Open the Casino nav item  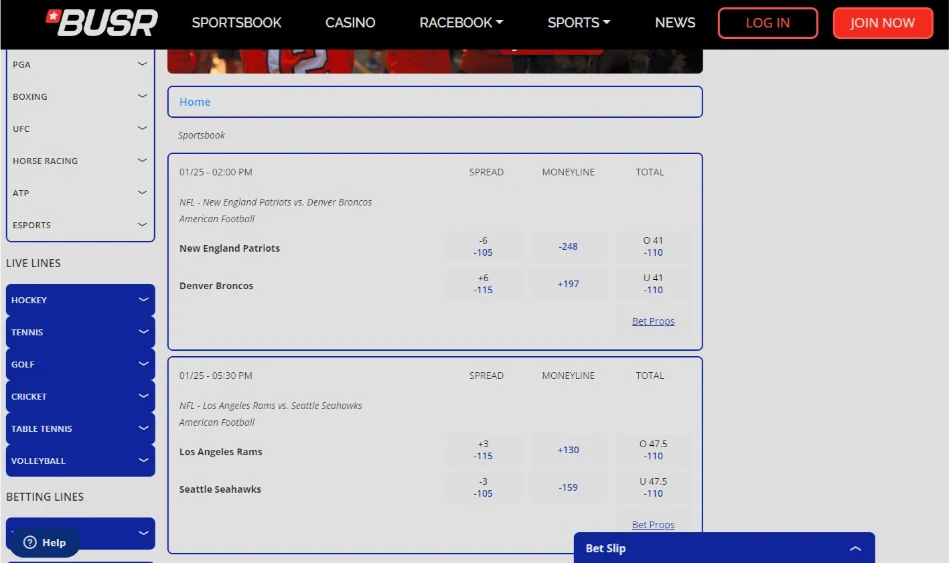coord(350,22)
